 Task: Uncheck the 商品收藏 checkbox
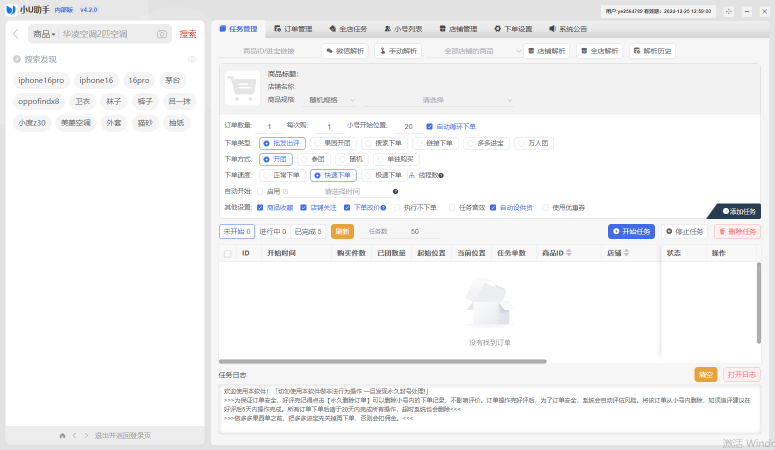pos(260,207)
